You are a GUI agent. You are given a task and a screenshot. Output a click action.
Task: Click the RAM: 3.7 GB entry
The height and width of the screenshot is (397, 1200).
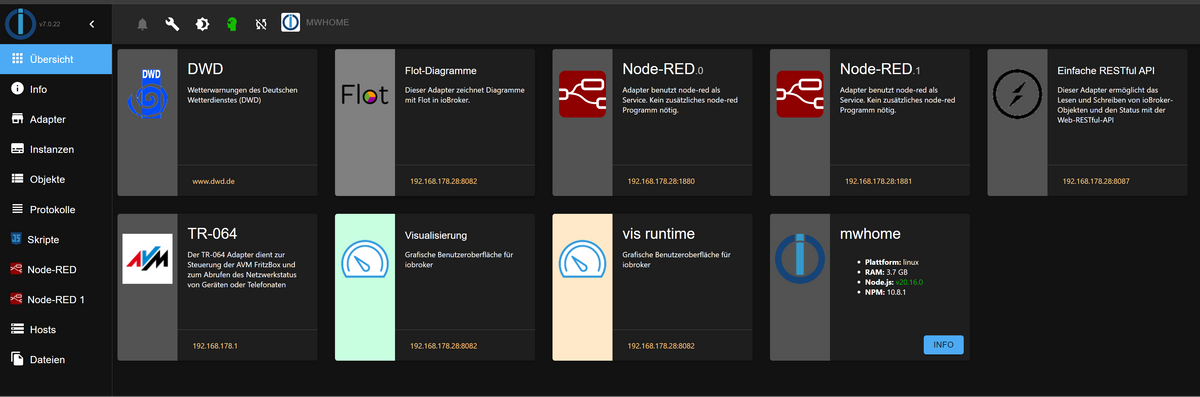click(x=887, y=272)
